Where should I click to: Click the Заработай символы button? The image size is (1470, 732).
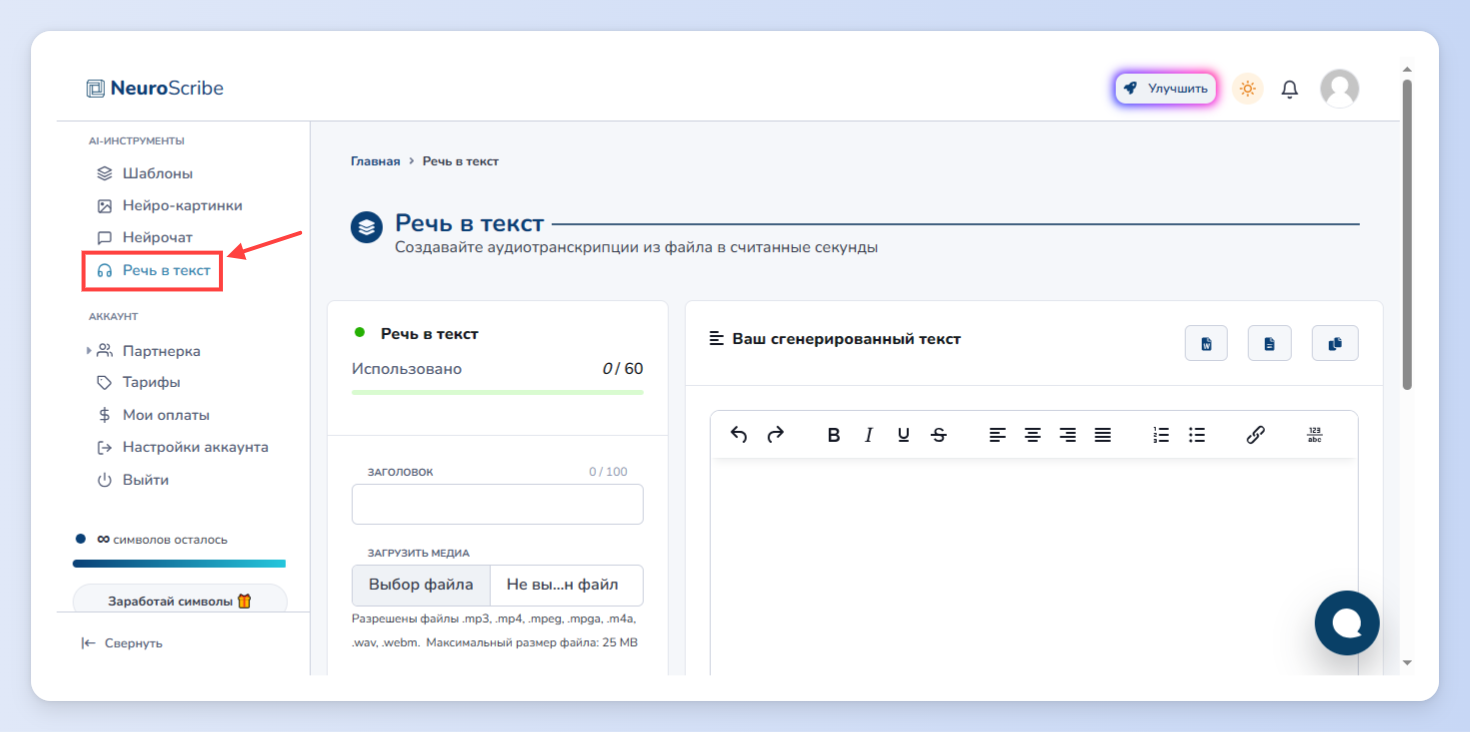tap(180, 600)
